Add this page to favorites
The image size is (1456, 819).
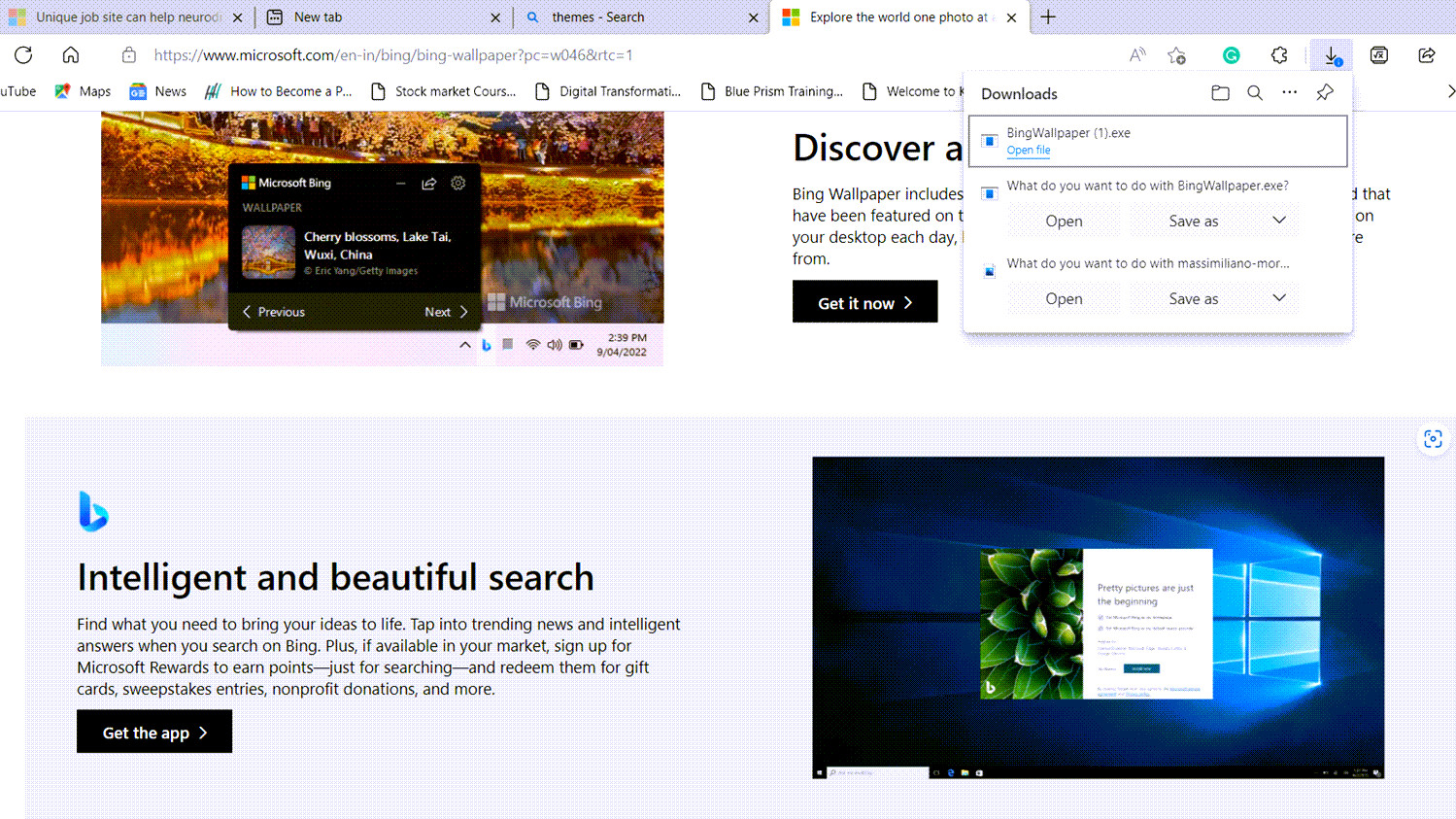tap(1177, 55)
